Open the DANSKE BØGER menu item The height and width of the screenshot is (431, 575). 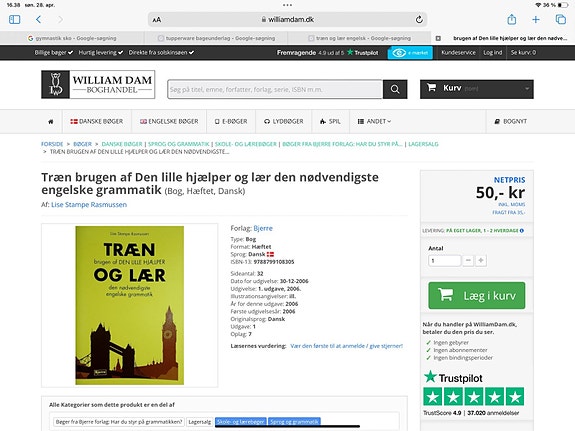tap(97, 121)
